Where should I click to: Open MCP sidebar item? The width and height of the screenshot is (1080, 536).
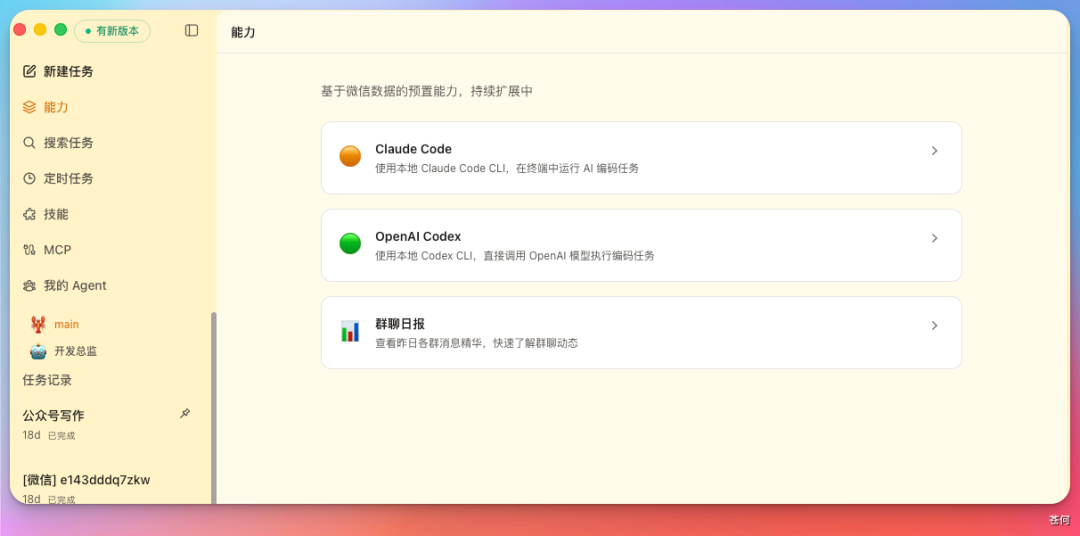coord(57,249)
